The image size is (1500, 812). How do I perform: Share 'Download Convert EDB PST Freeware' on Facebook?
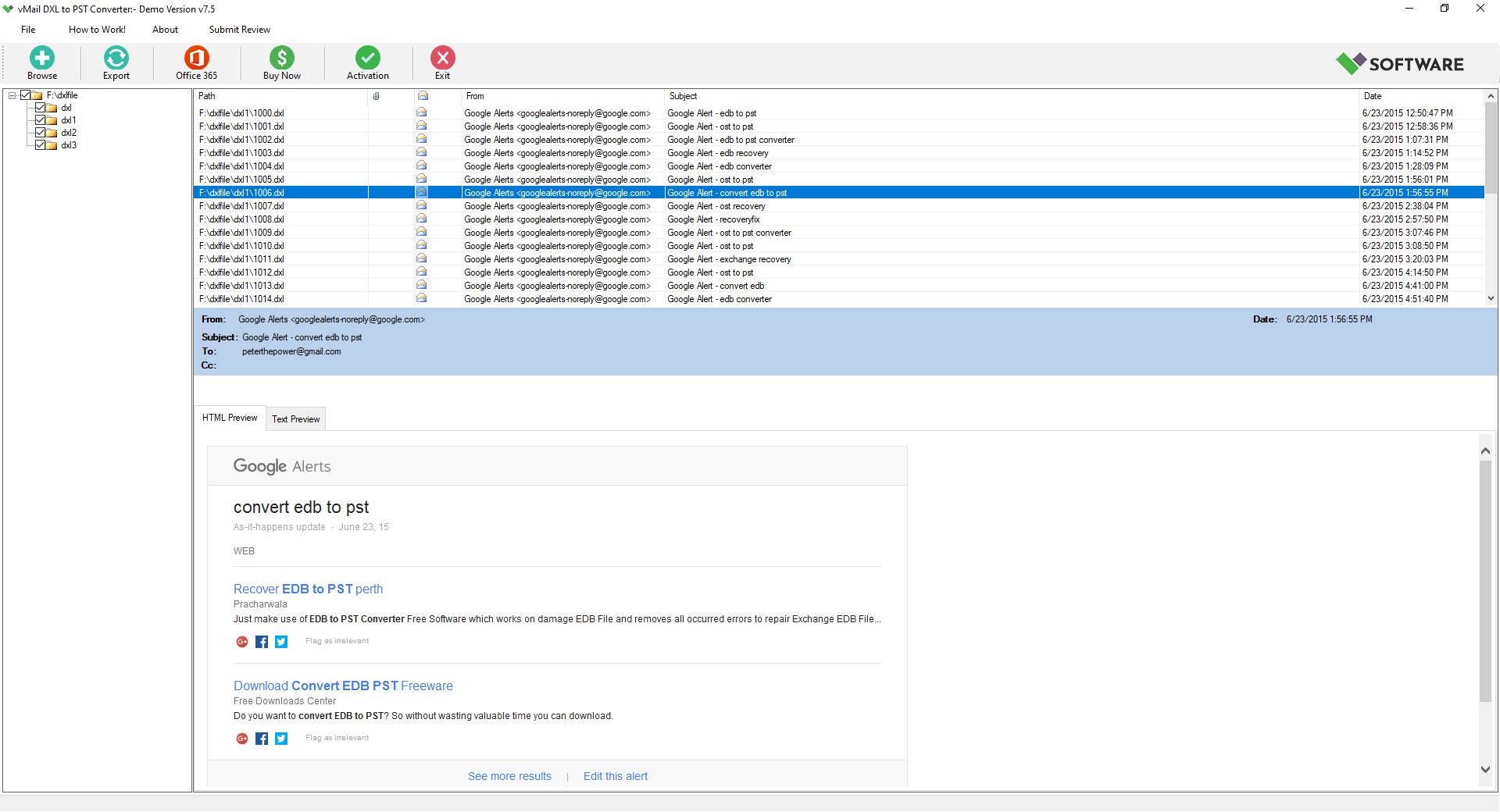coord(262,739)
